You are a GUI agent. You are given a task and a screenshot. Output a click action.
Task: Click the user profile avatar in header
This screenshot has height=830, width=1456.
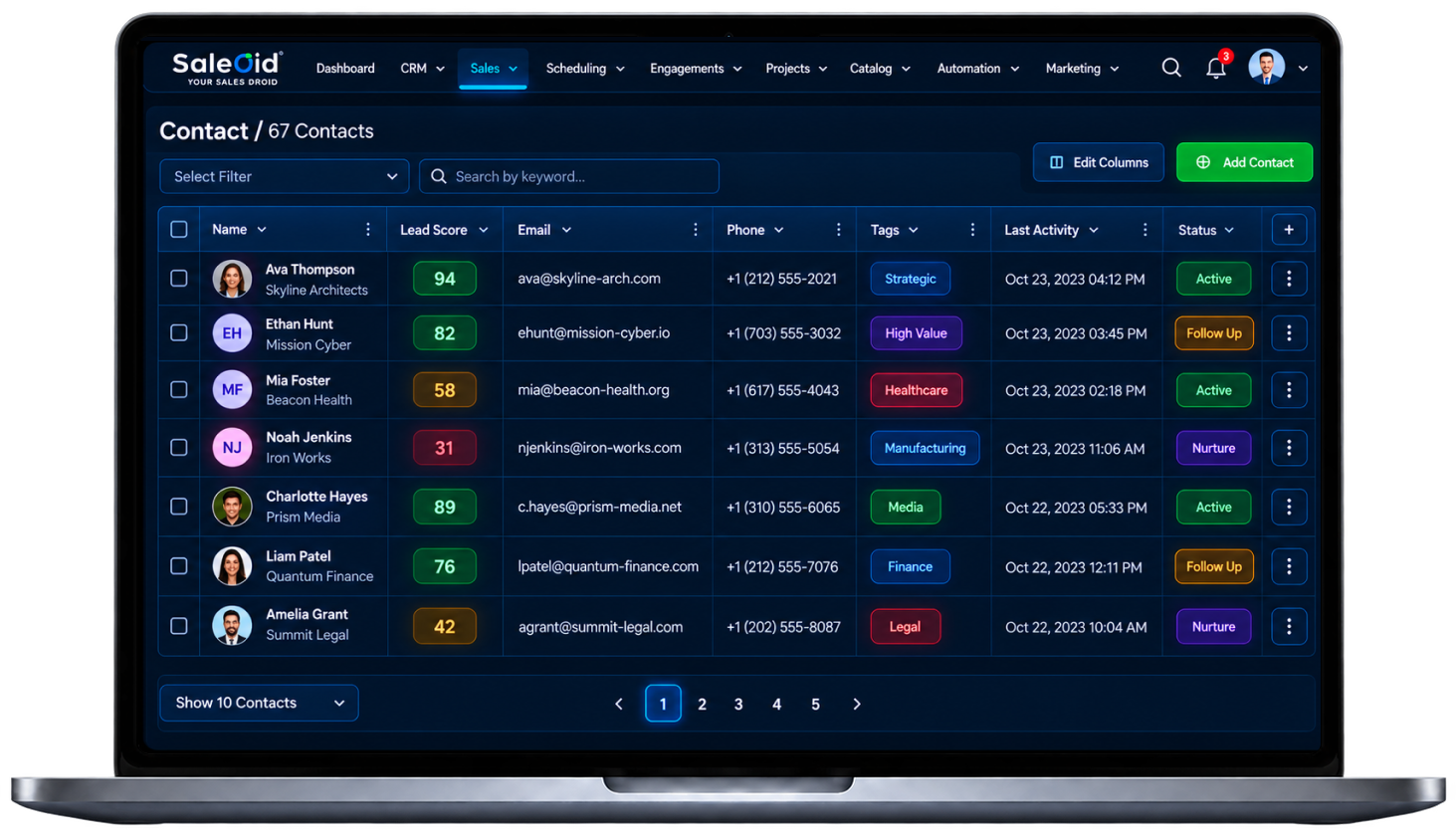1266,68
